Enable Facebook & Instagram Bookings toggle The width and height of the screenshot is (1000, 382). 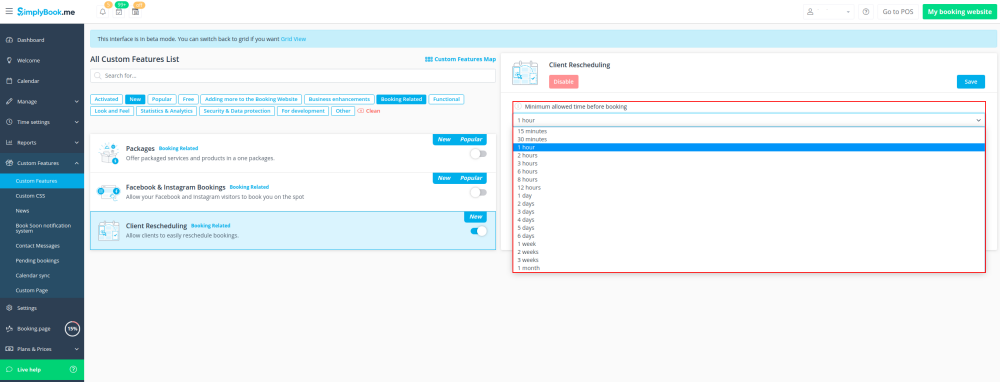point(478,192)
